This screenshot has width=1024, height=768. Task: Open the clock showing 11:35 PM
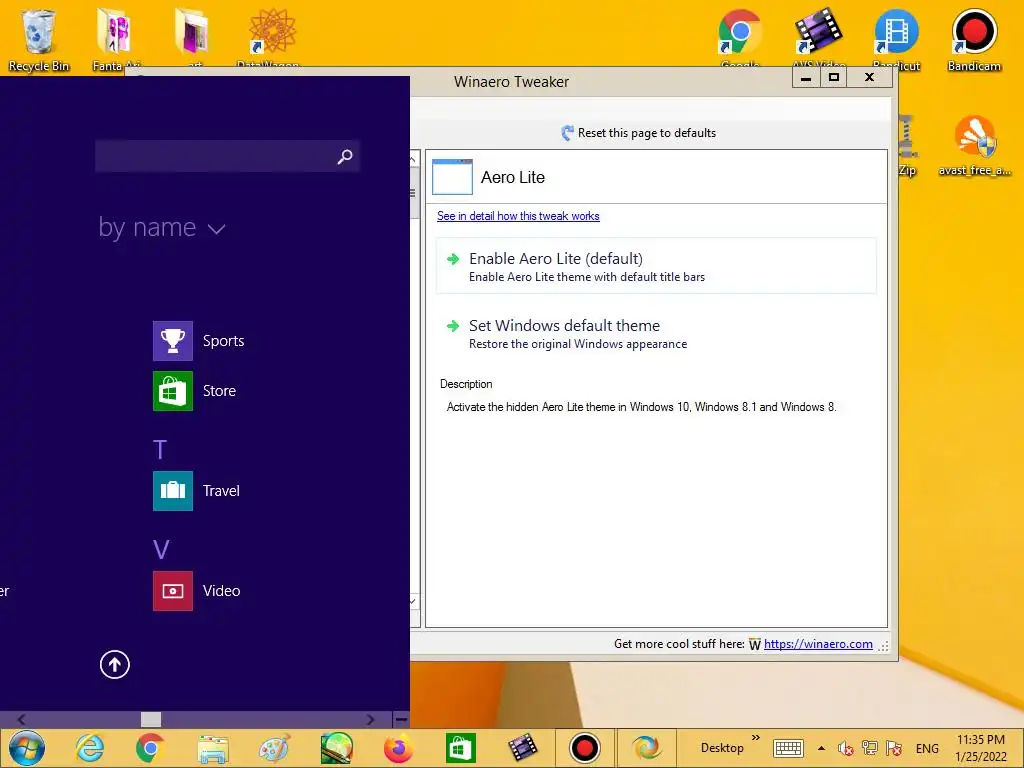click(981, 748)
